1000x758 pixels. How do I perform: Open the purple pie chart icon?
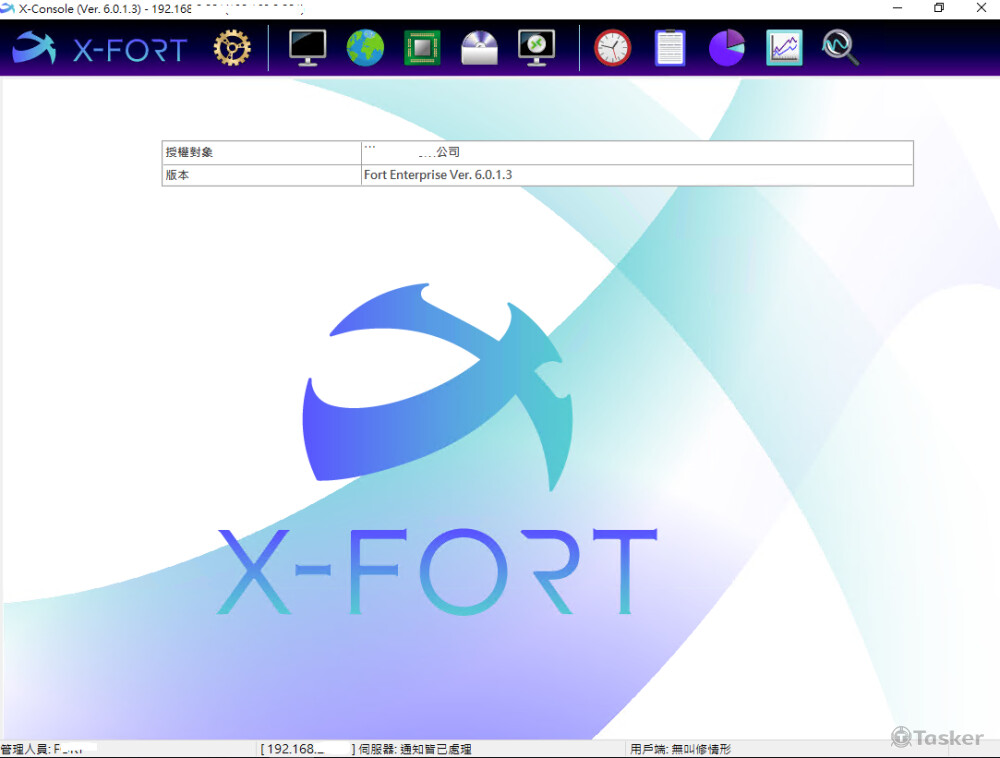tap(727, 47)
